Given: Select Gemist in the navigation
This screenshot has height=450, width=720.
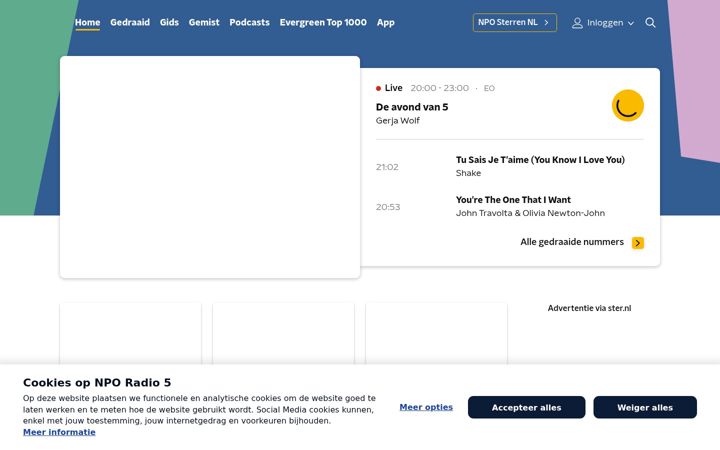Looking at the screenshot, I should point(204,22).
